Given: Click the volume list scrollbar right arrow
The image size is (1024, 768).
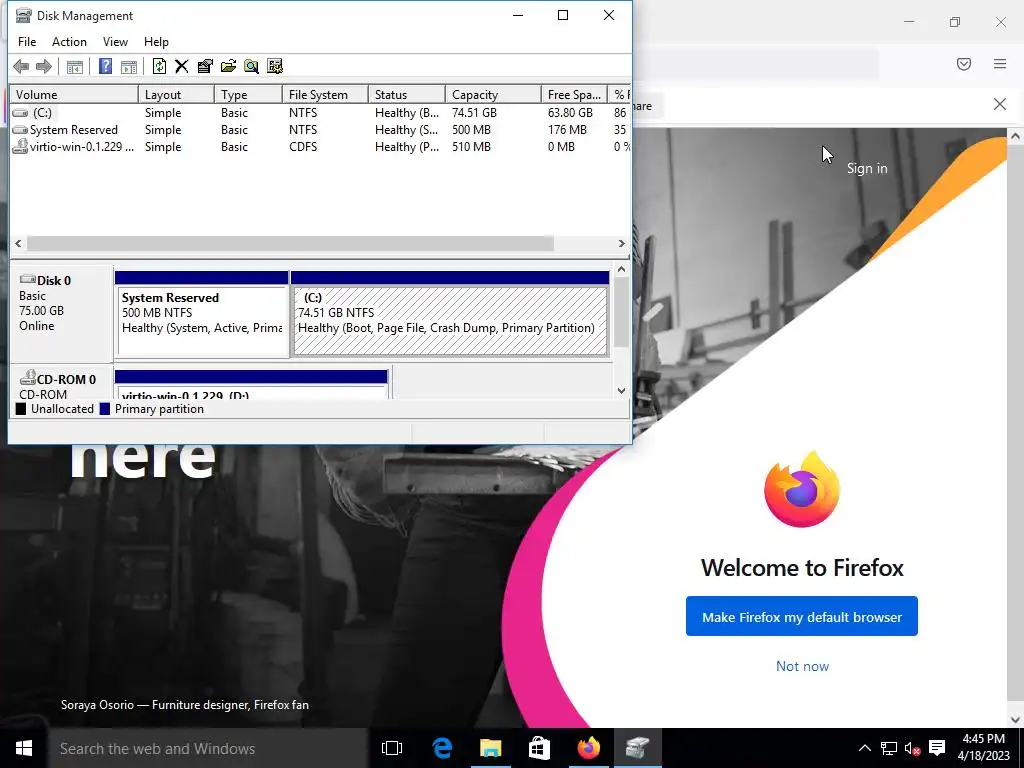Looking at the screenshot, I should [x=621, y=244].
